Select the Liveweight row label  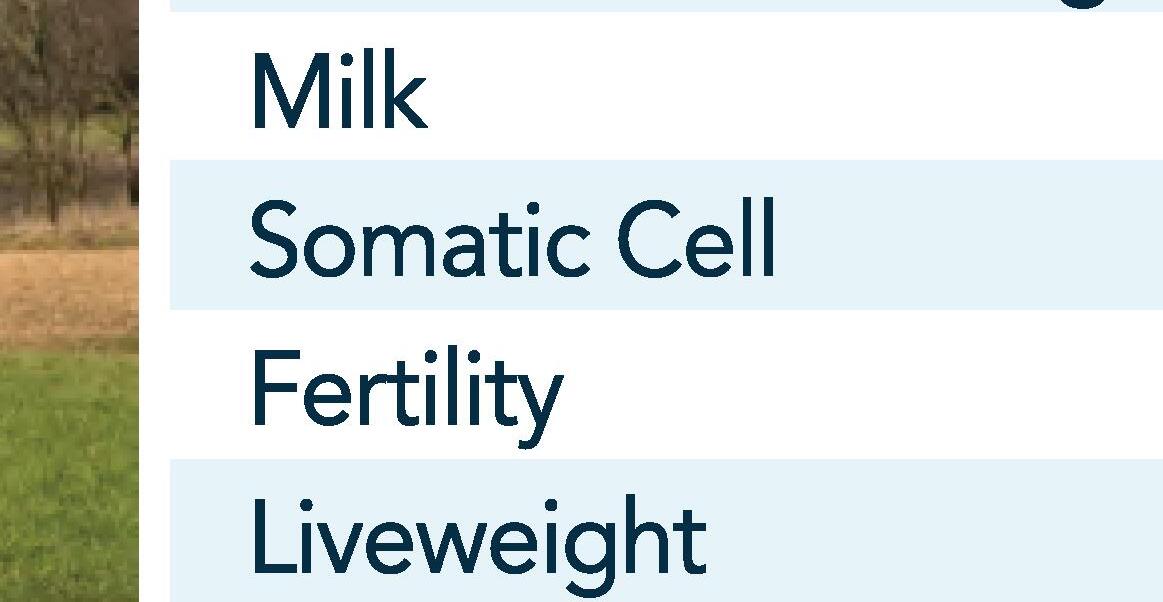coord(479,545)
